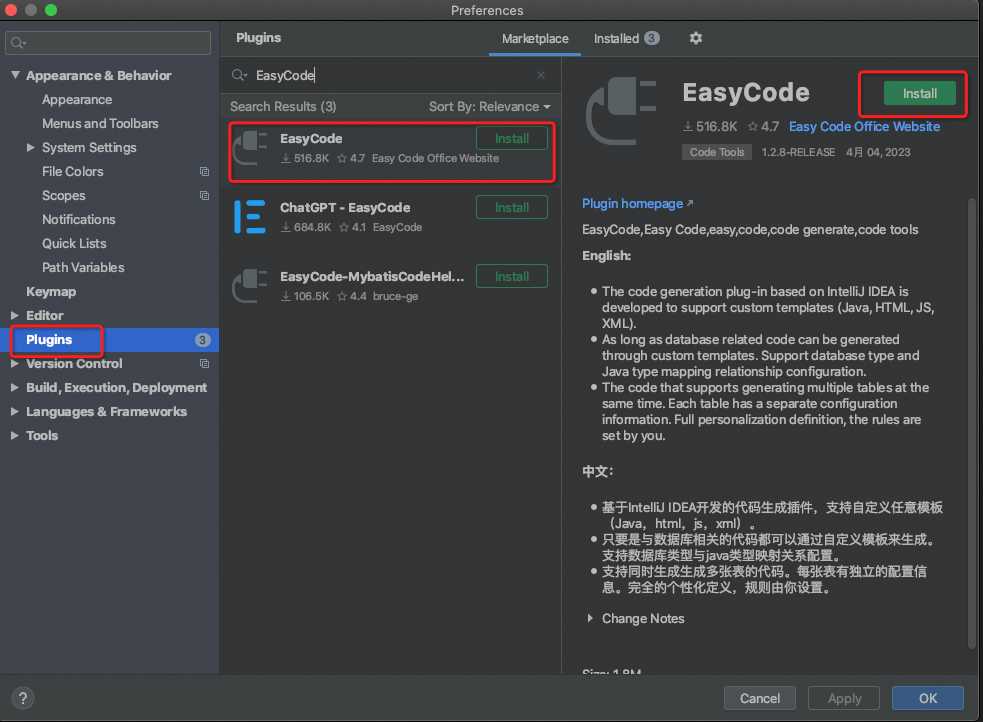Click the Version Control project-level icon

coord(204,364)
